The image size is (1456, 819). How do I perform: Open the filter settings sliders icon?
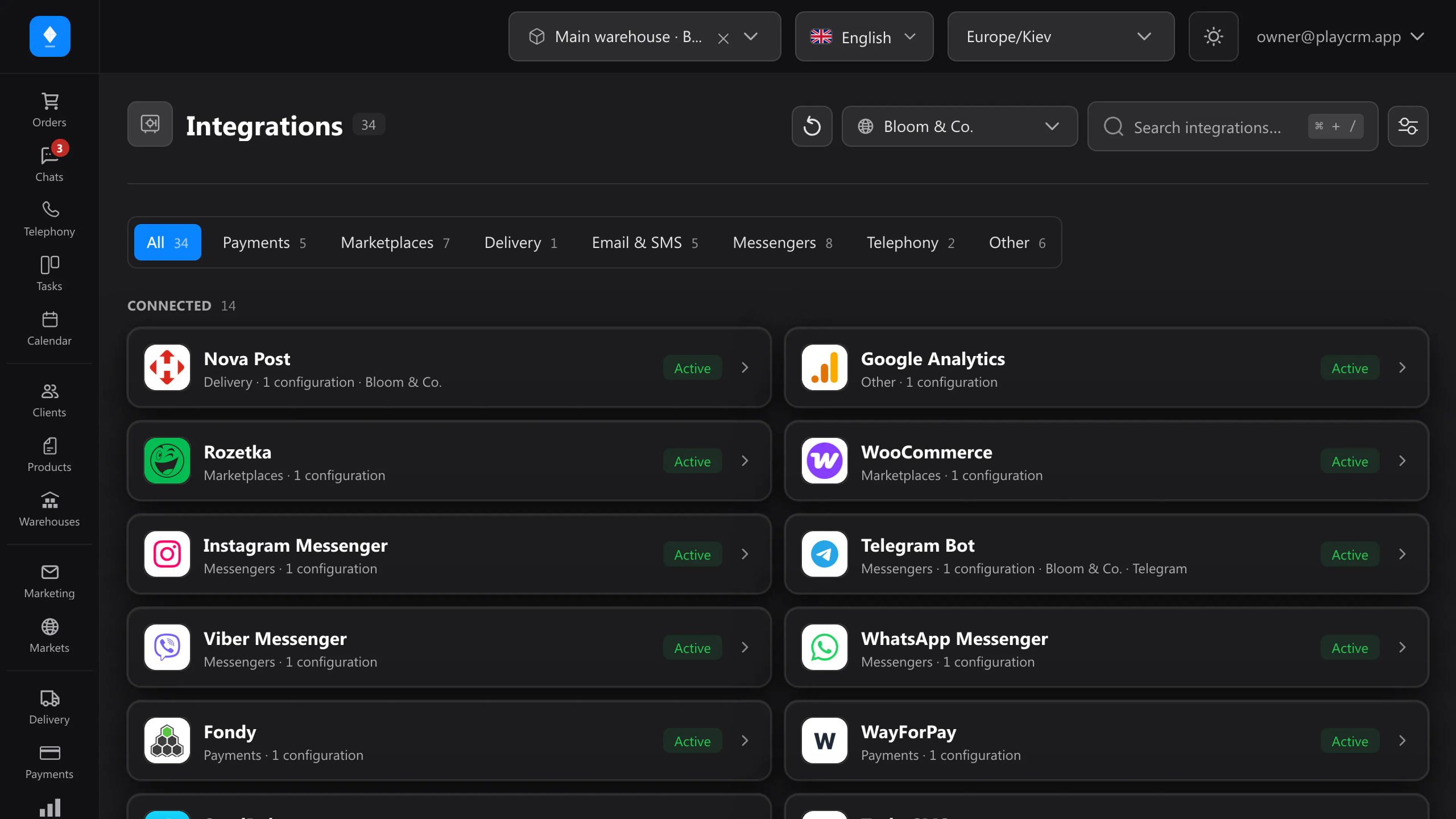pyautogui.click(x=1408, y=126)
